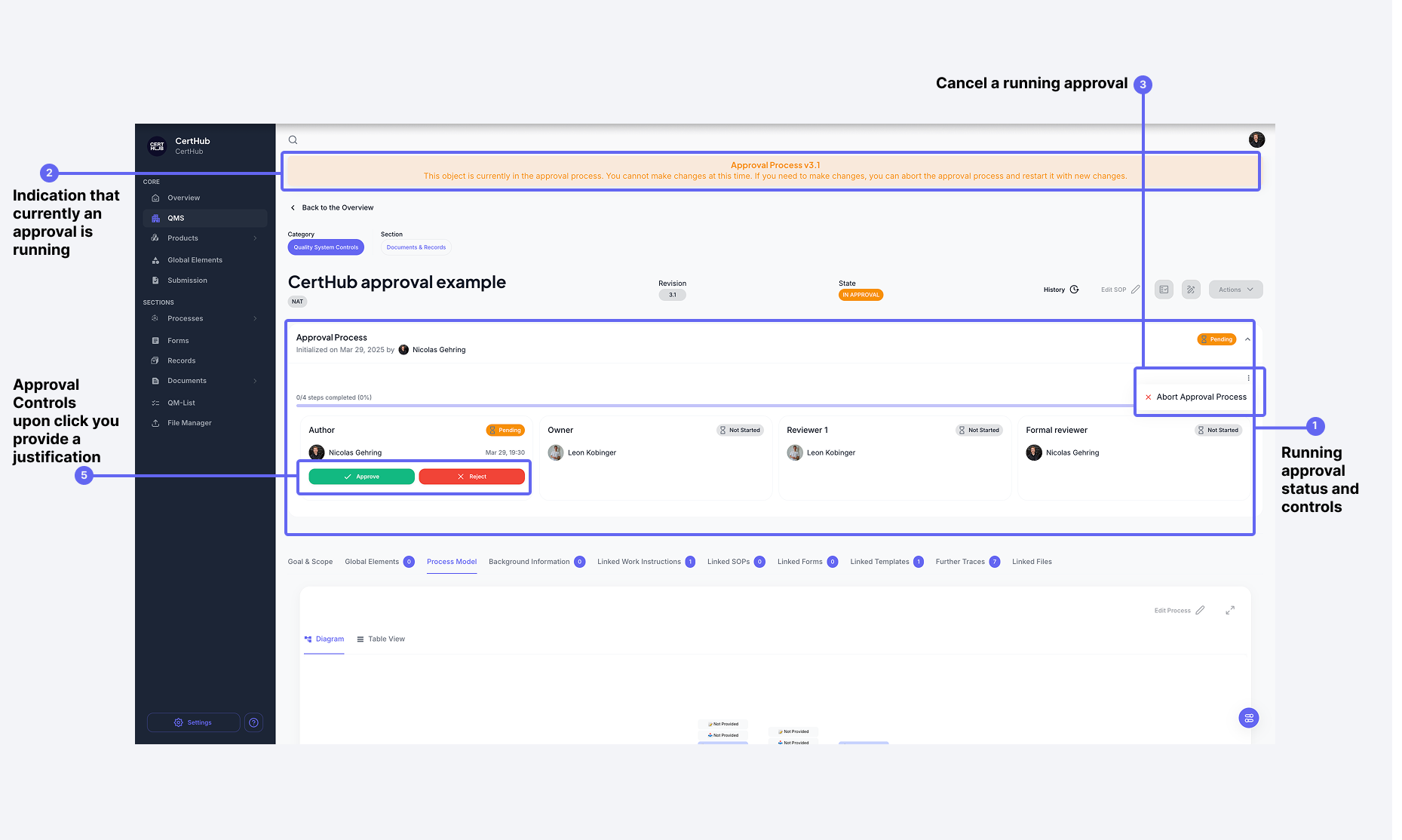The height and width of the screenshot is (840, 1402).
Task: Expand Products in the sidebar
Action: pos(255,238)
